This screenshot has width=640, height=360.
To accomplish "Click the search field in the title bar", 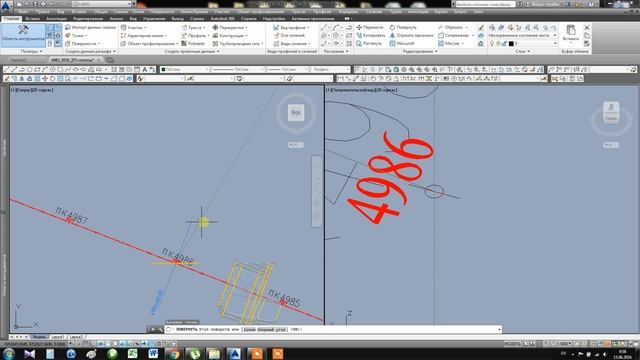I will point(485,4).
